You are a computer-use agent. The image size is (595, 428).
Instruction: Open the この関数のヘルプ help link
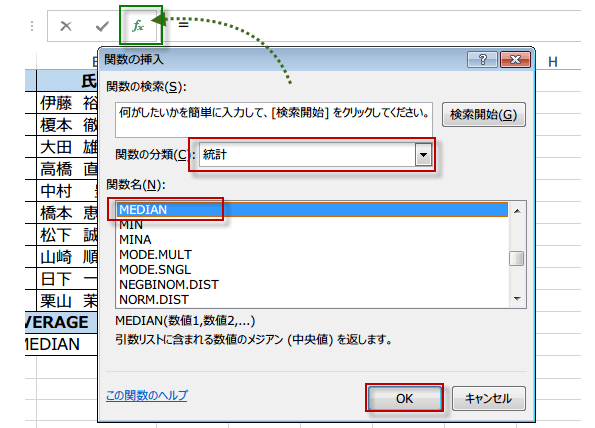[146, 395]
